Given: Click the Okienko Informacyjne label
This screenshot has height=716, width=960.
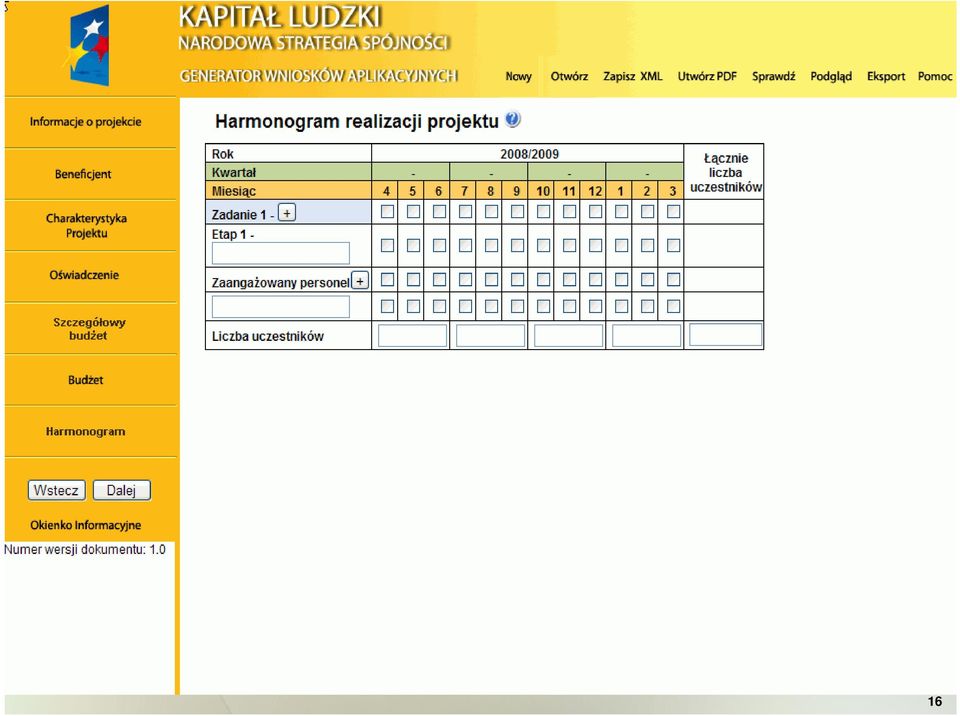Looking at the screenshot, I should (86, 525).
